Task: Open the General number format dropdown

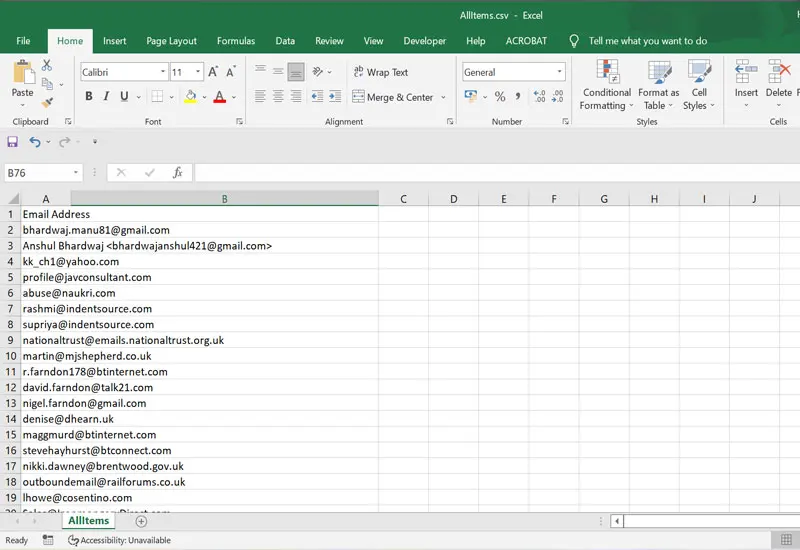Action: pos(560,72)
